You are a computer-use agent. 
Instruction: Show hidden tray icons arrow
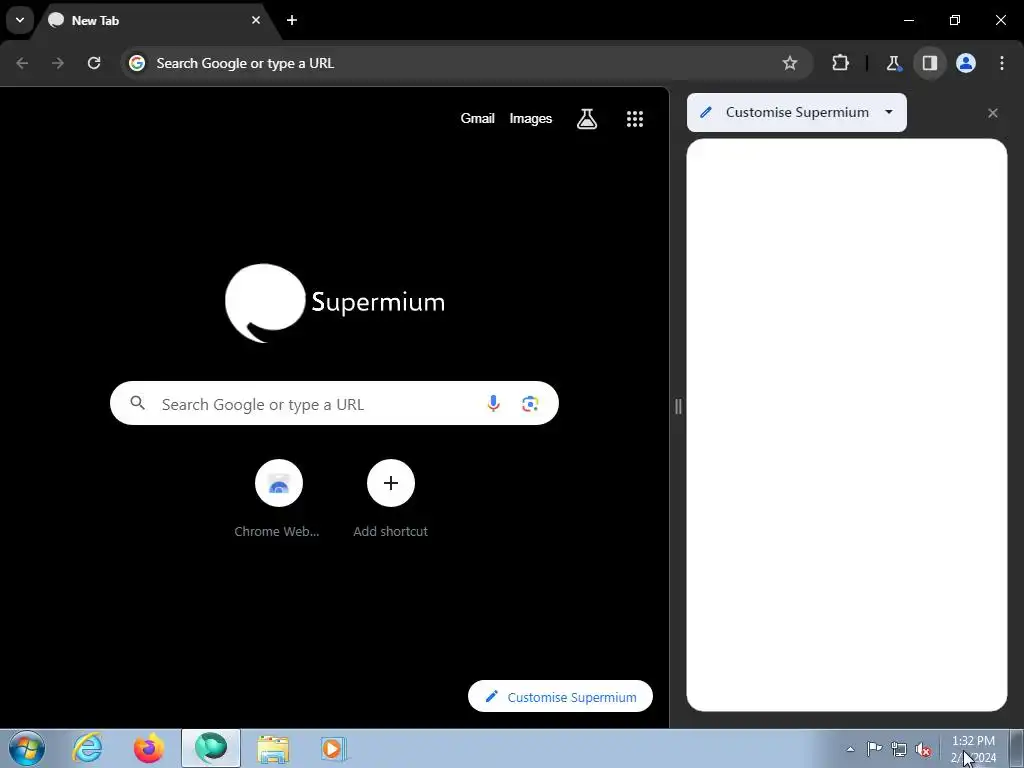[850, 749]
